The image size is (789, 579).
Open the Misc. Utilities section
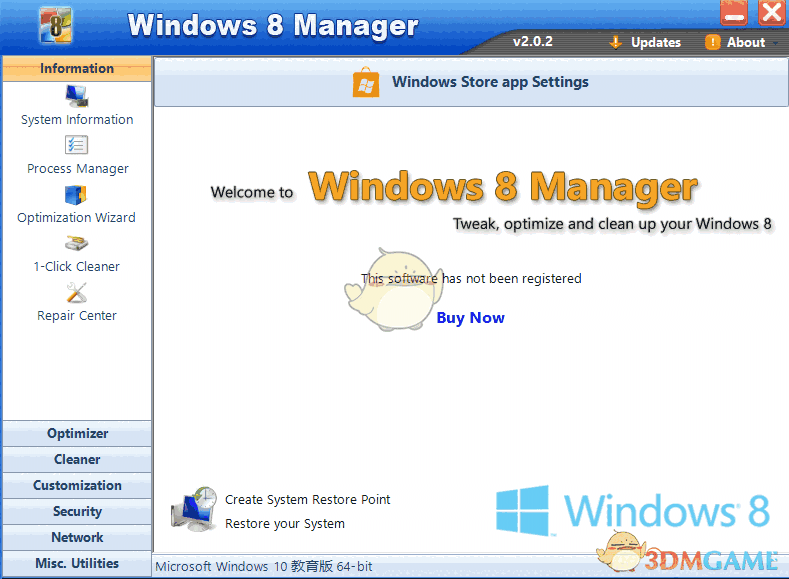tap(77, 563)
